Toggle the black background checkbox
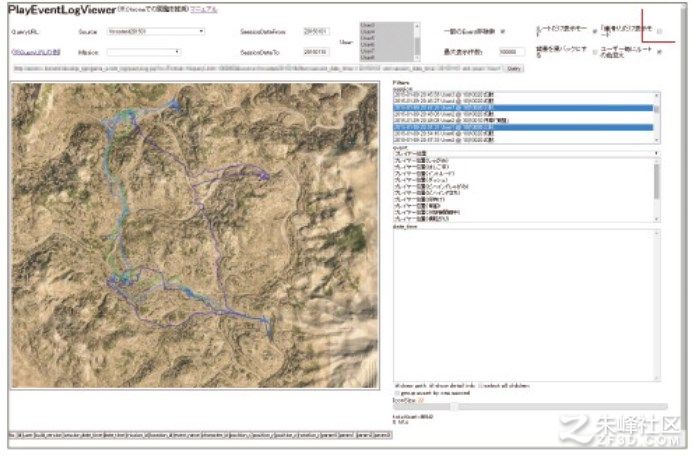692x456 pixels. coord(594,52)
